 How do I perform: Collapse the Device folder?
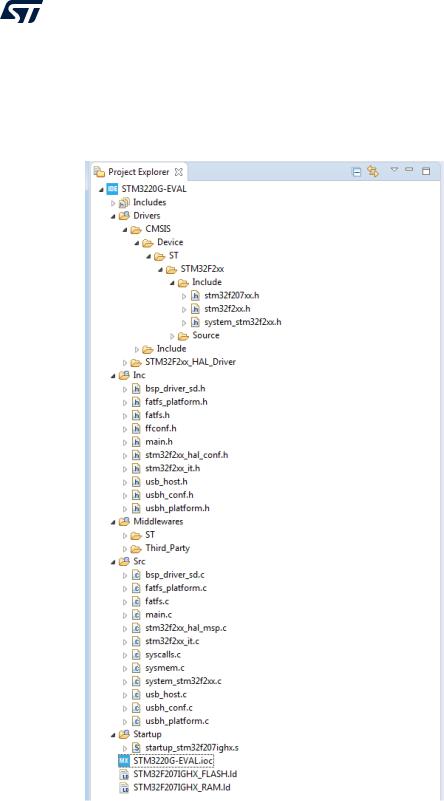tap(137, 242)
